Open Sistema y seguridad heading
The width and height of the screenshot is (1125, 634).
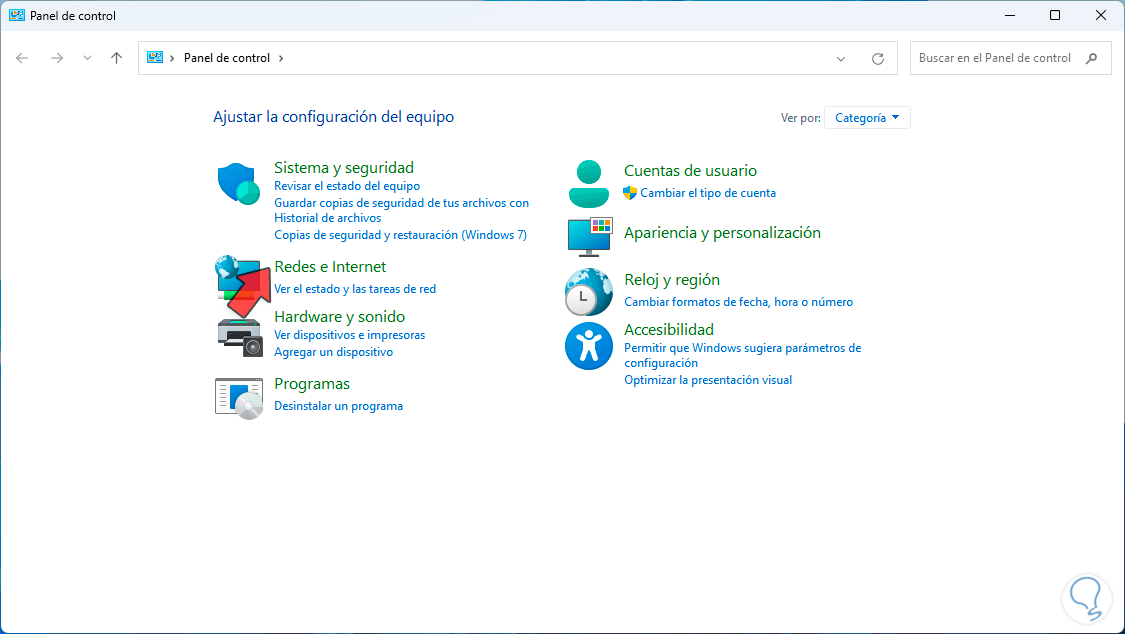(x=344, y=167)
